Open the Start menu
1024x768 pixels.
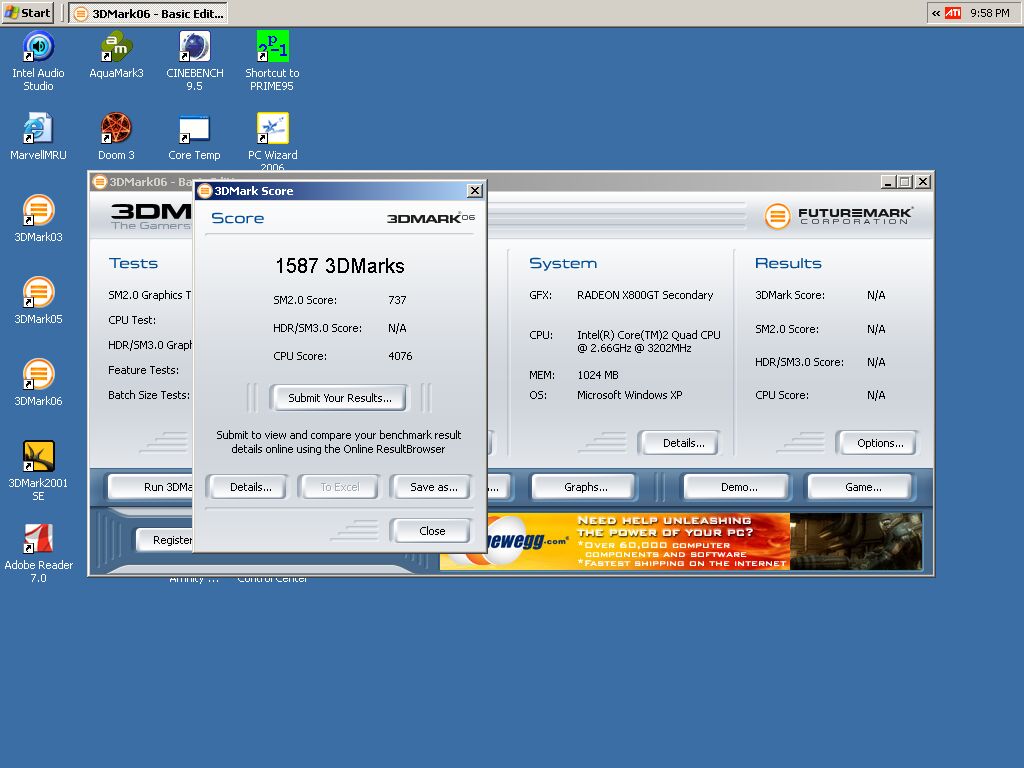27,12
